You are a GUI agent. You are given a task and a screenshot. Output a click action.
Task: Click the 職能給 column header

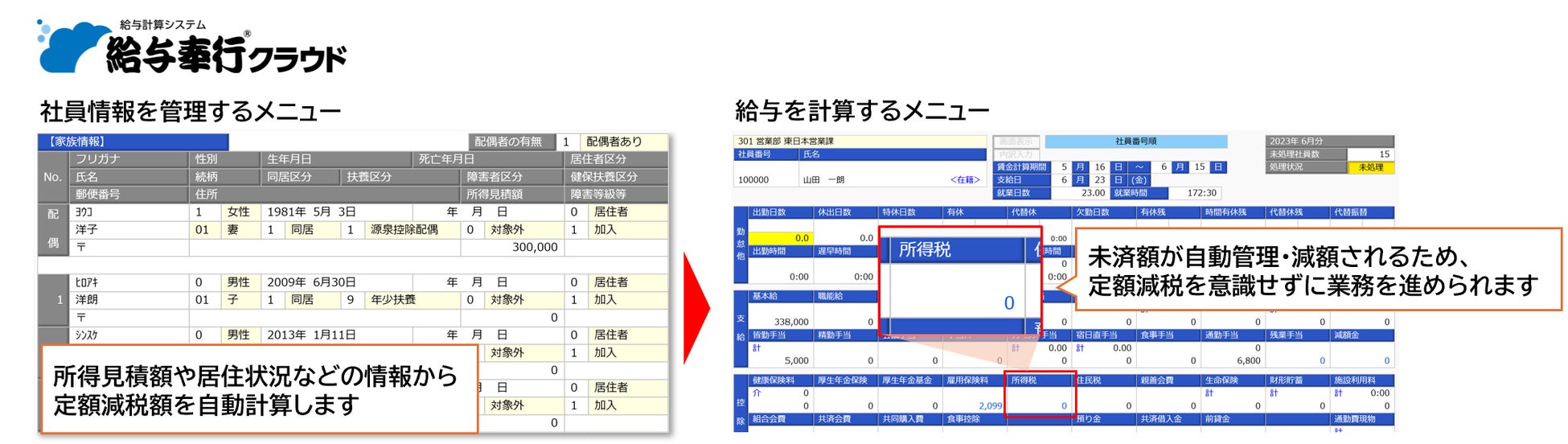844,296
